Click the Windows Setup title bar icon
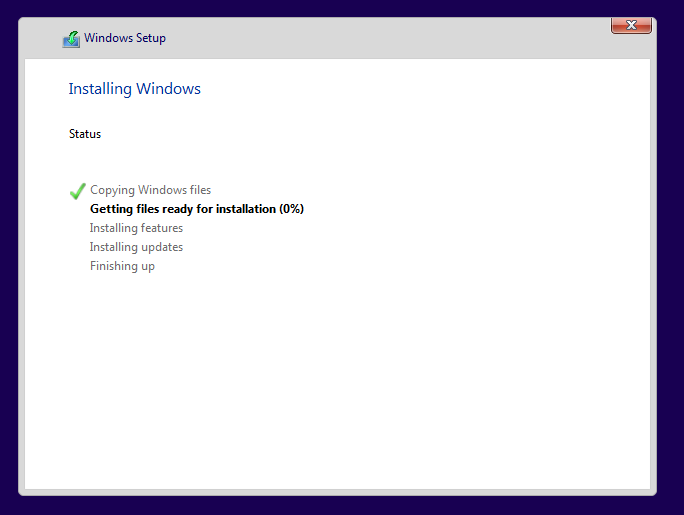Screen dimensions: 684x515 [71, 39]
